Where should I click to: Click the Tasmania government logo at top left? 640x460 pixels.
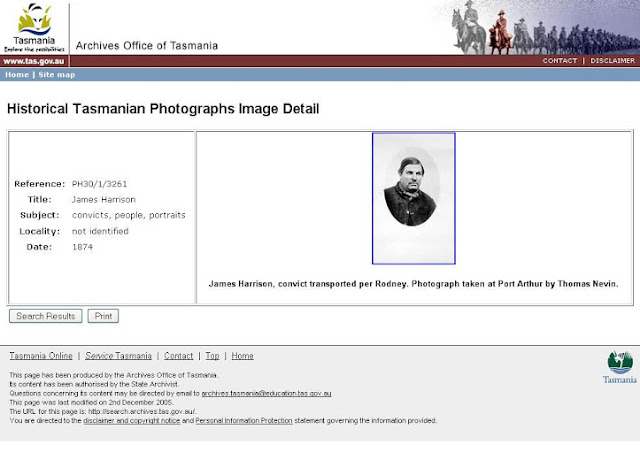[34, 28]
